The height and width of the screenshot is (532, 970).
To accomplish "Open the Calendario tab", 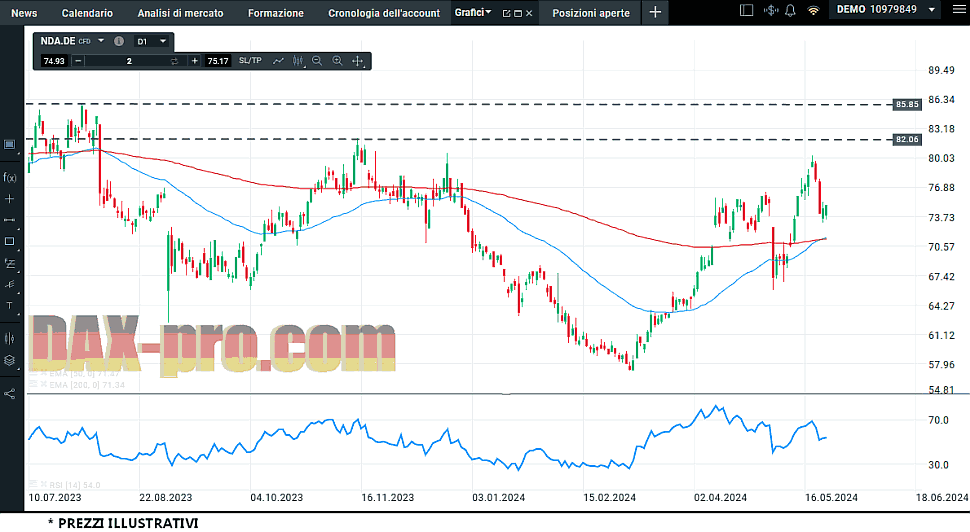I will click(x=87, y=13).
